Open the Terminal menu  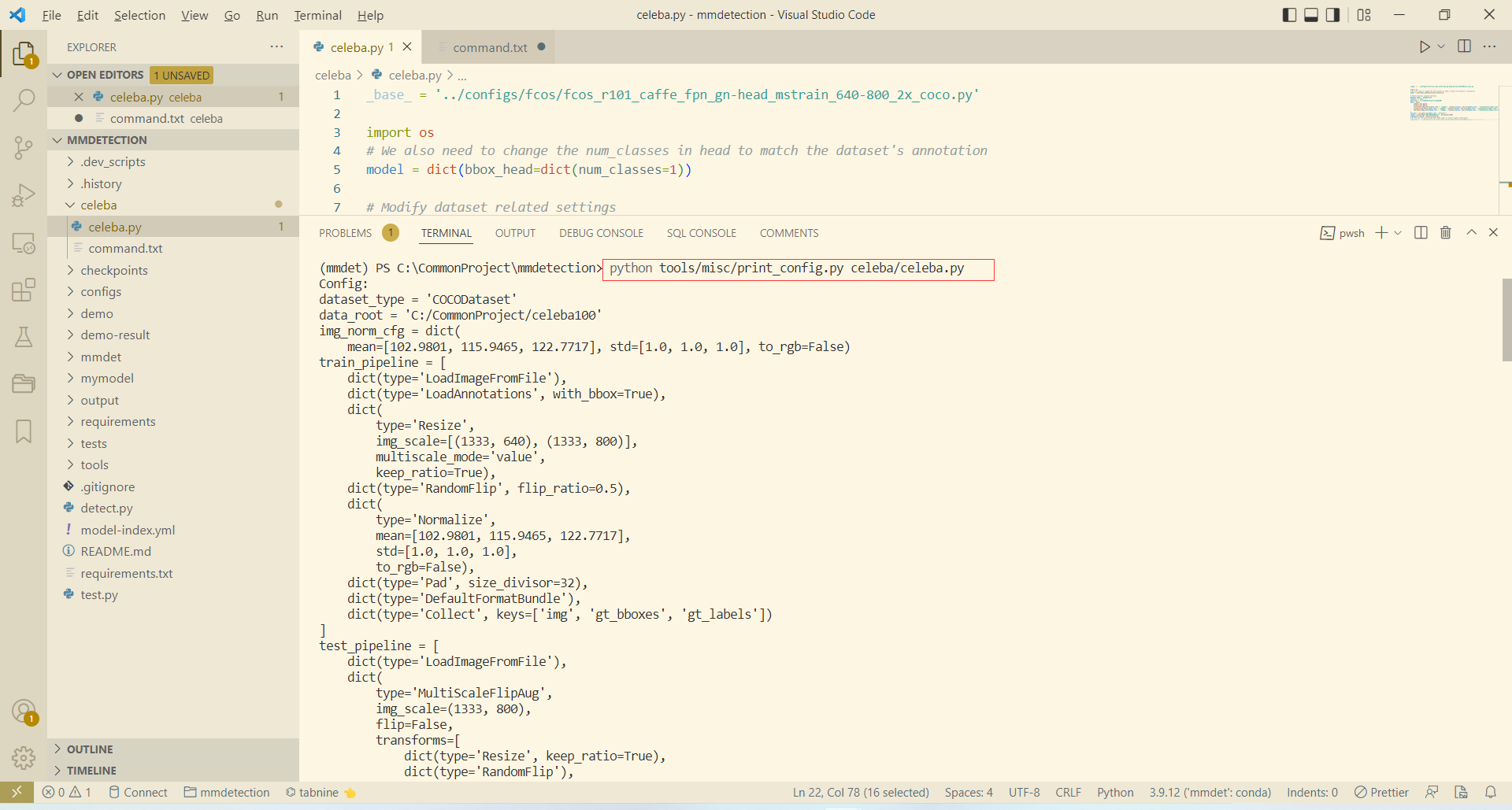click(x=317, y=15)
